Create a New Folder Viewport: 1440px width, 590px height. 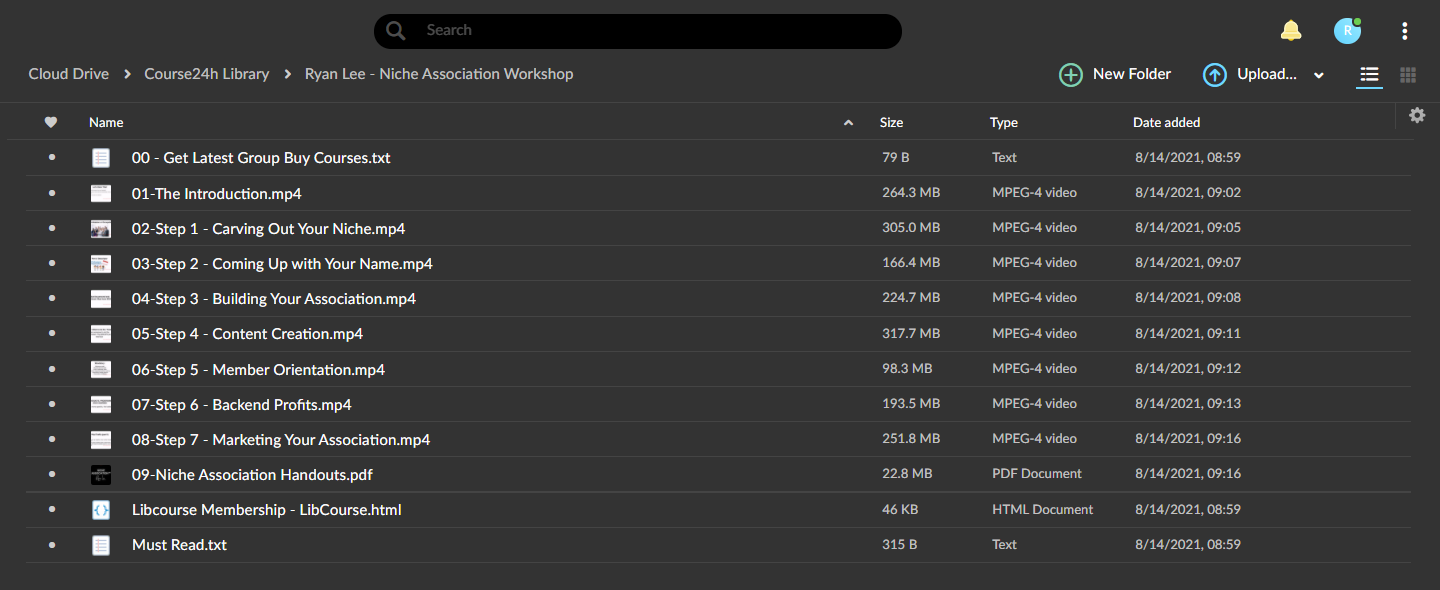click(1115, 74)
